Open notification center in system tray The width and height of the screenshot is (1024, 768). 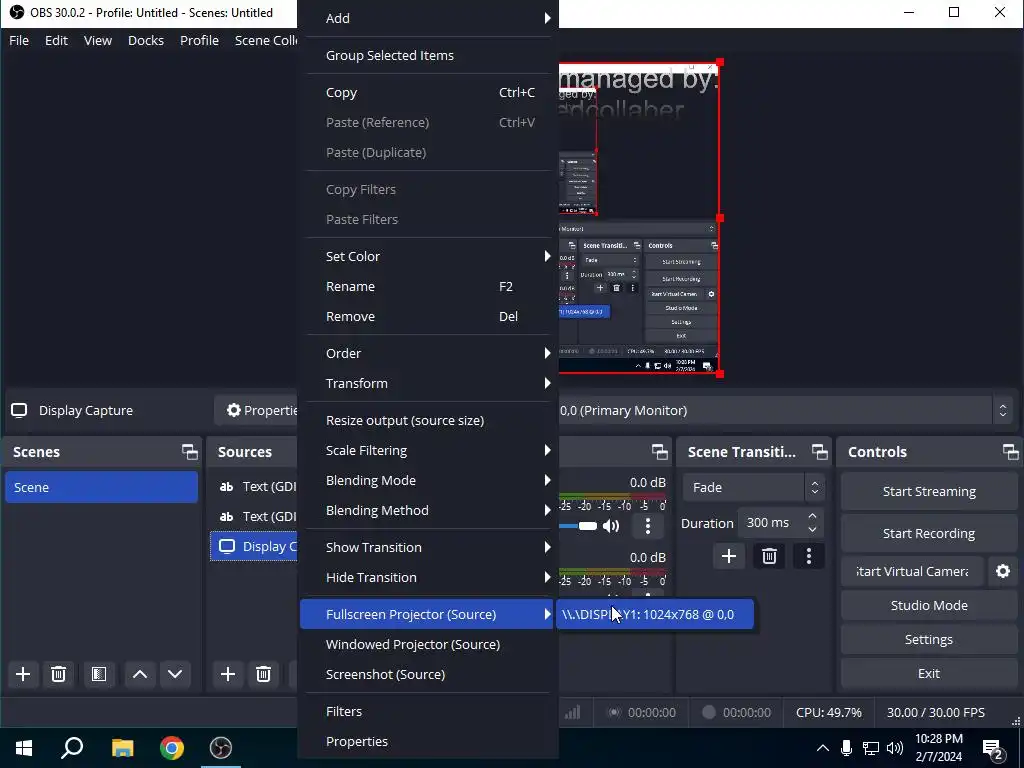pyautogui.click(x=993, y=749)
